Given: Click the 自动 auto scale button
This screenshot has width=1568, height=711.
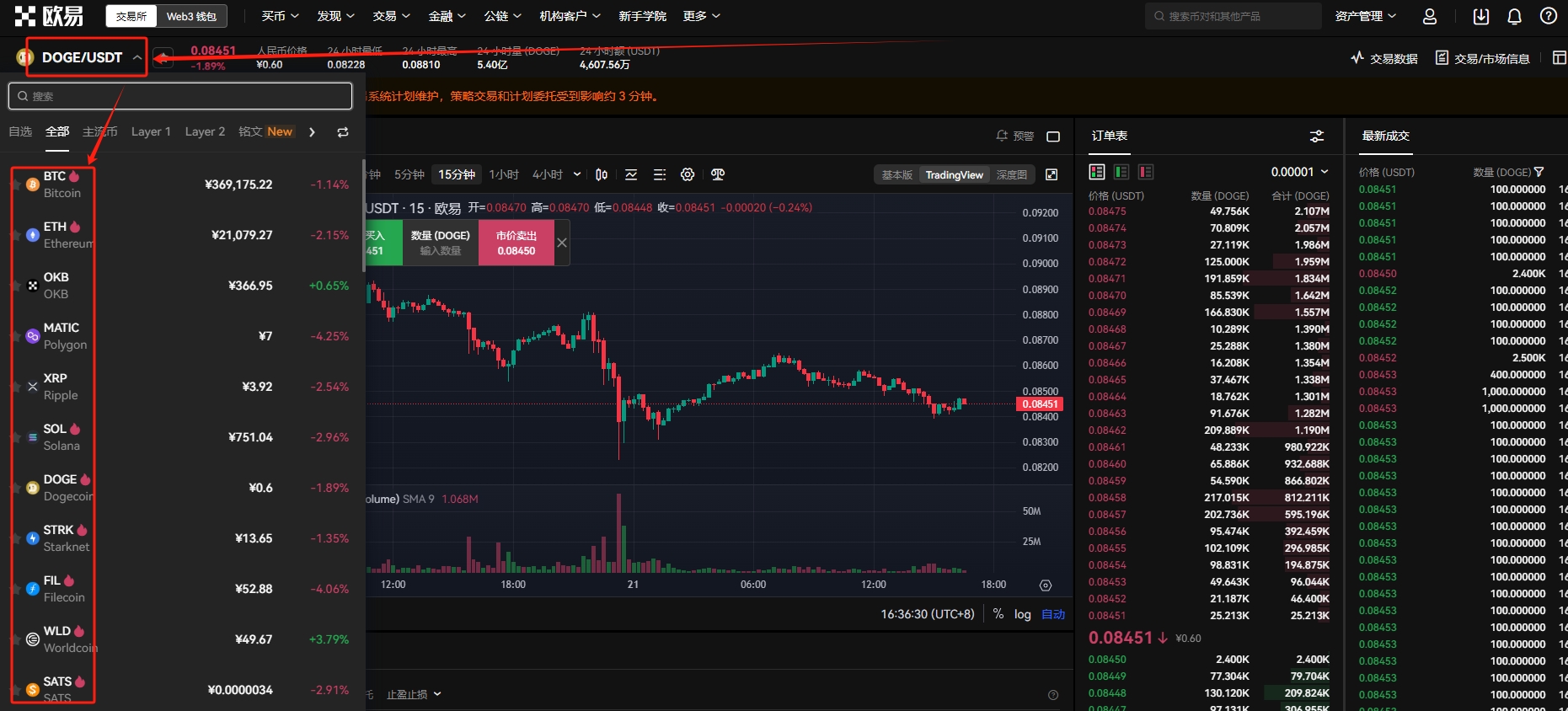Looking at the screenshot, I should (1053, 614).
